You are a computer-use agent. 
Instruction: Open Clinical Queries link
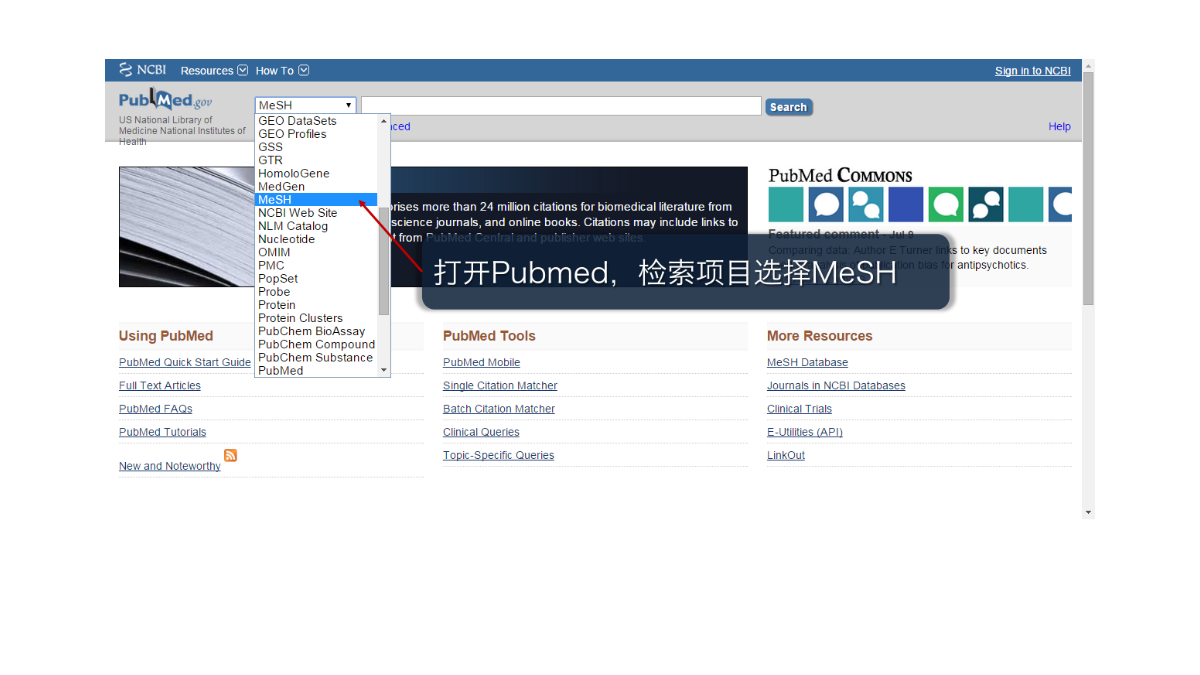[x=481, y=433]
